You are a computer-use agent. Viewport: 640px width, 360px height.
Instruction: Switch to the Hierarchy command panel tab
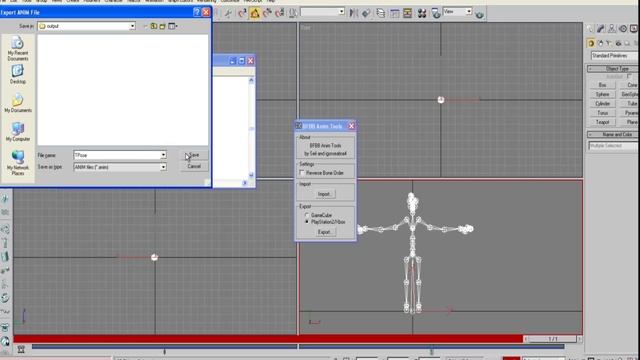612,29
